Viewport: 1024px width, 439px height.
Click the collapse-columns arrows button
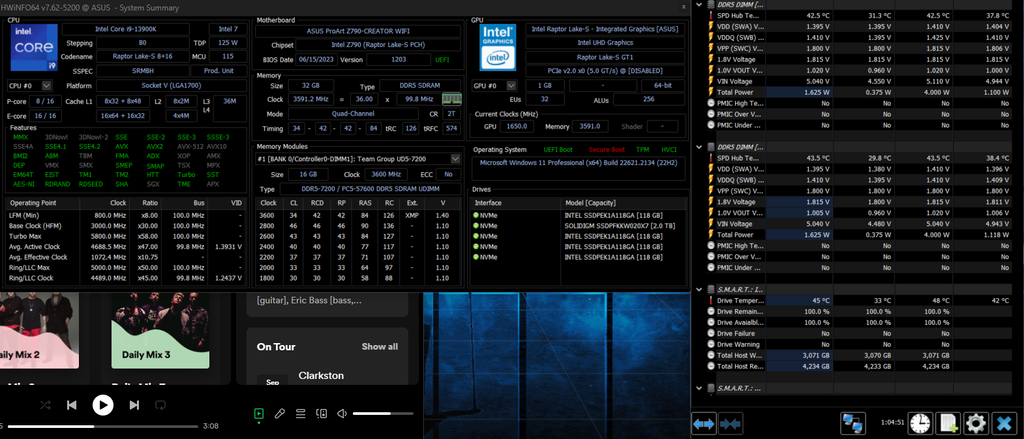pos(730,423)
